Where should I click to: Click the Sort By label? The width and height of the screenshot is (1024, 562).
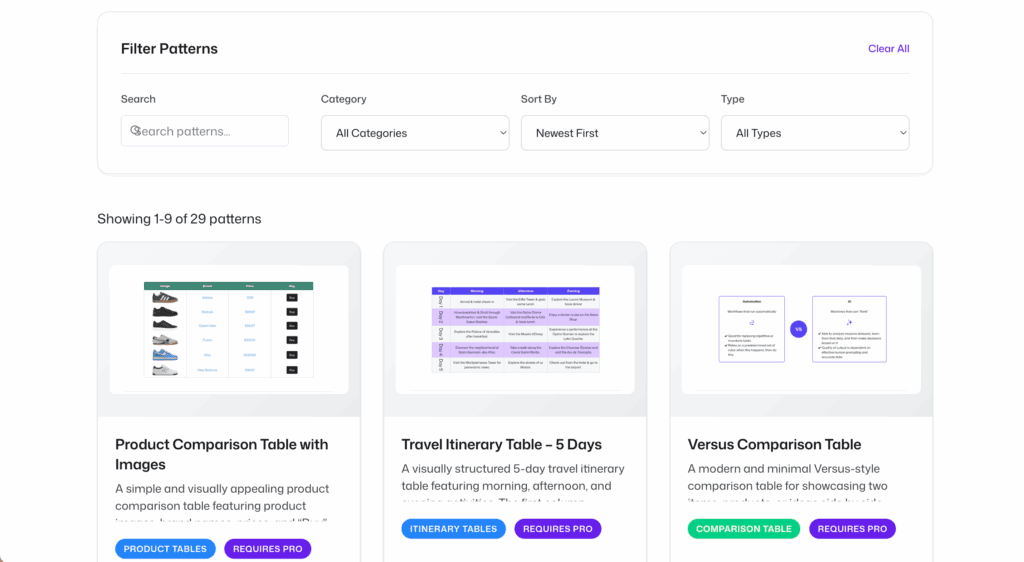pos(539,99)
